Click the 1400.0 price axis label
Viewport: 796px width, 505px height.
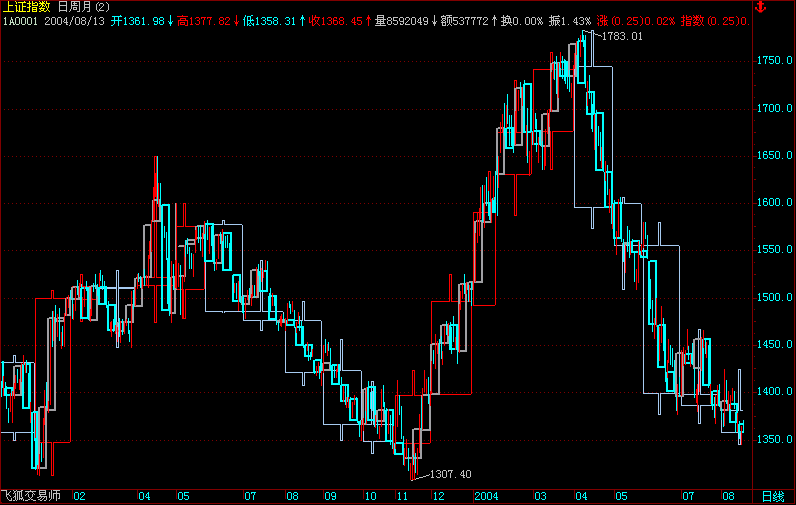pyautogui.click(x=774, y=391)
